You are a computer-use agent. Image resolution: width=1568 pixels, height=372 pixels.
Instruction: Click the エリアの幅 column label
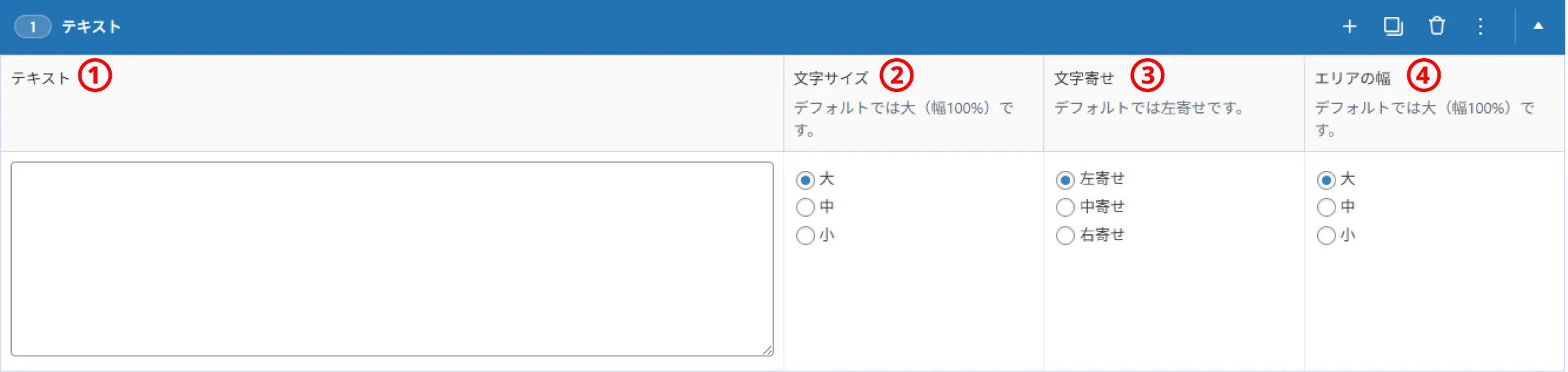(x=1352, y=78)
